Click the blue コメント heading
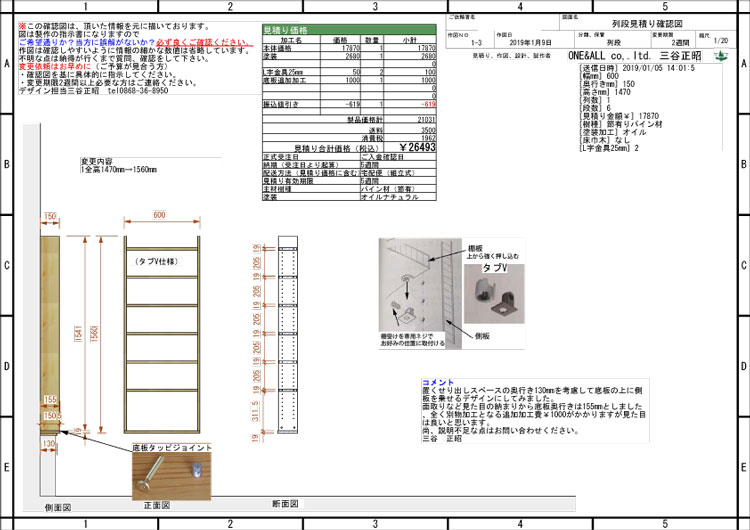This screenshot has height=530, width=750. pos(438,382)
